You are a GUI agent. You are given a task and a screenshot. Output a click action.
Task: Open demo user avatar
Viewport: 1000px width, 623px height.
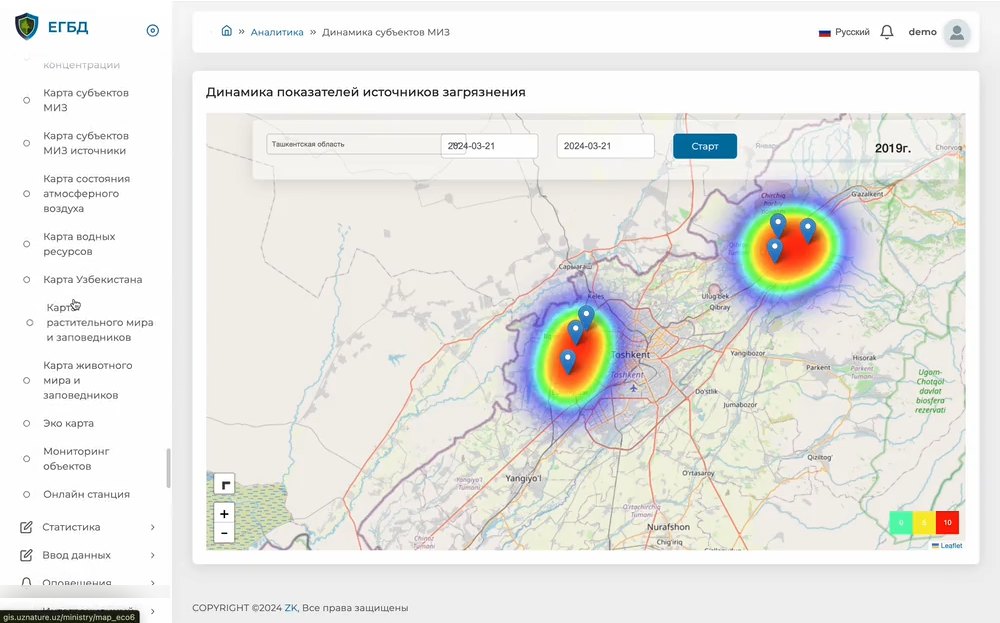coord(957,32)
